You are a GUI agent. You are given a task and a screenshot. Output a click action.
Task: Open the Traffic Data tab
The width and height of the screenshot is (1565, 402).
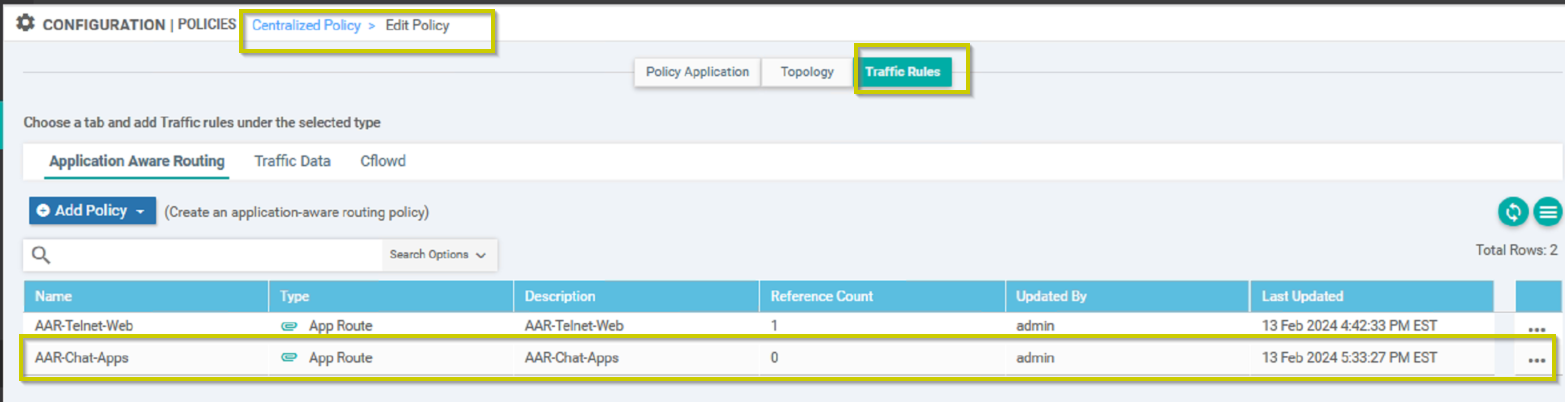pos(292,161)
